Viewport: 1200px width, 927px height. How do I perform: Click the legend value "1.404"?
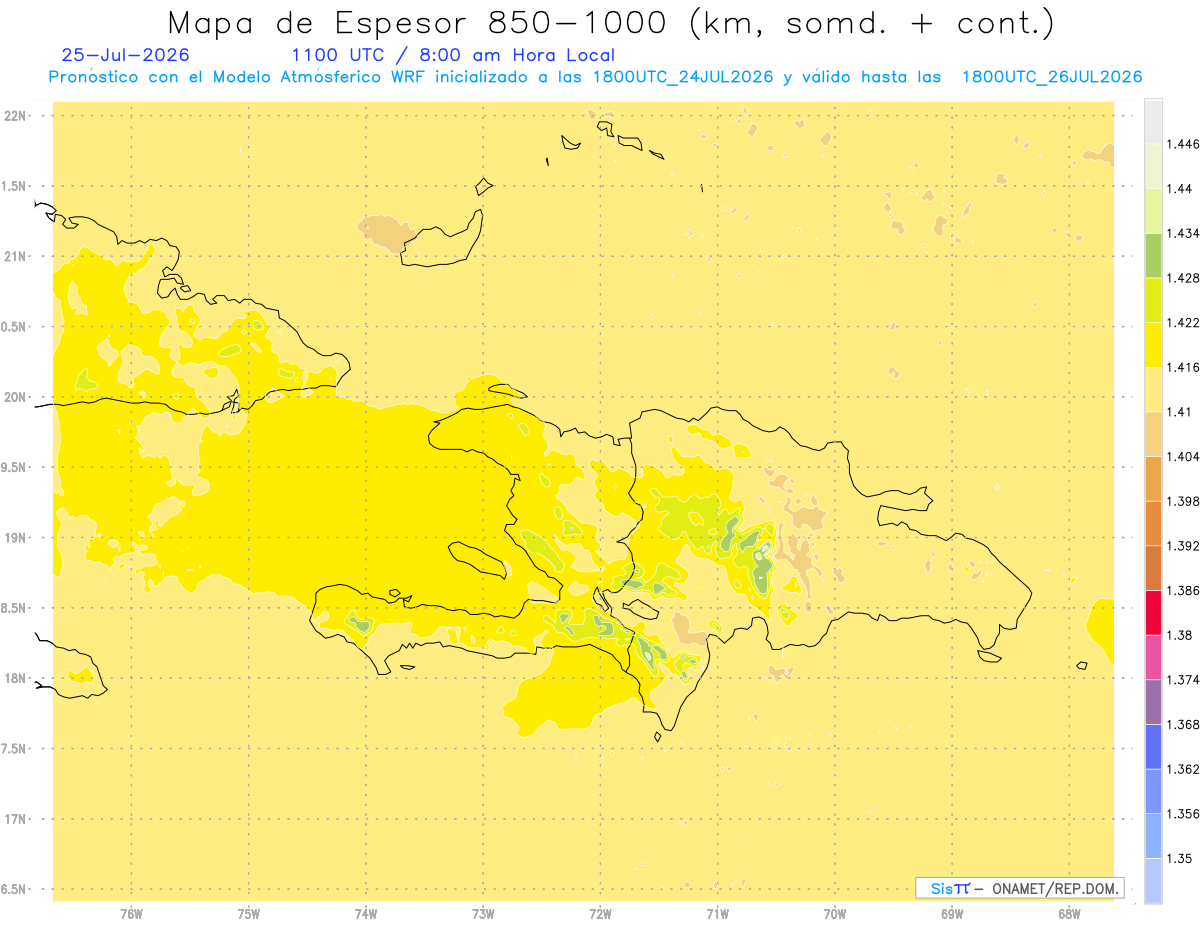pos(1183,456)
